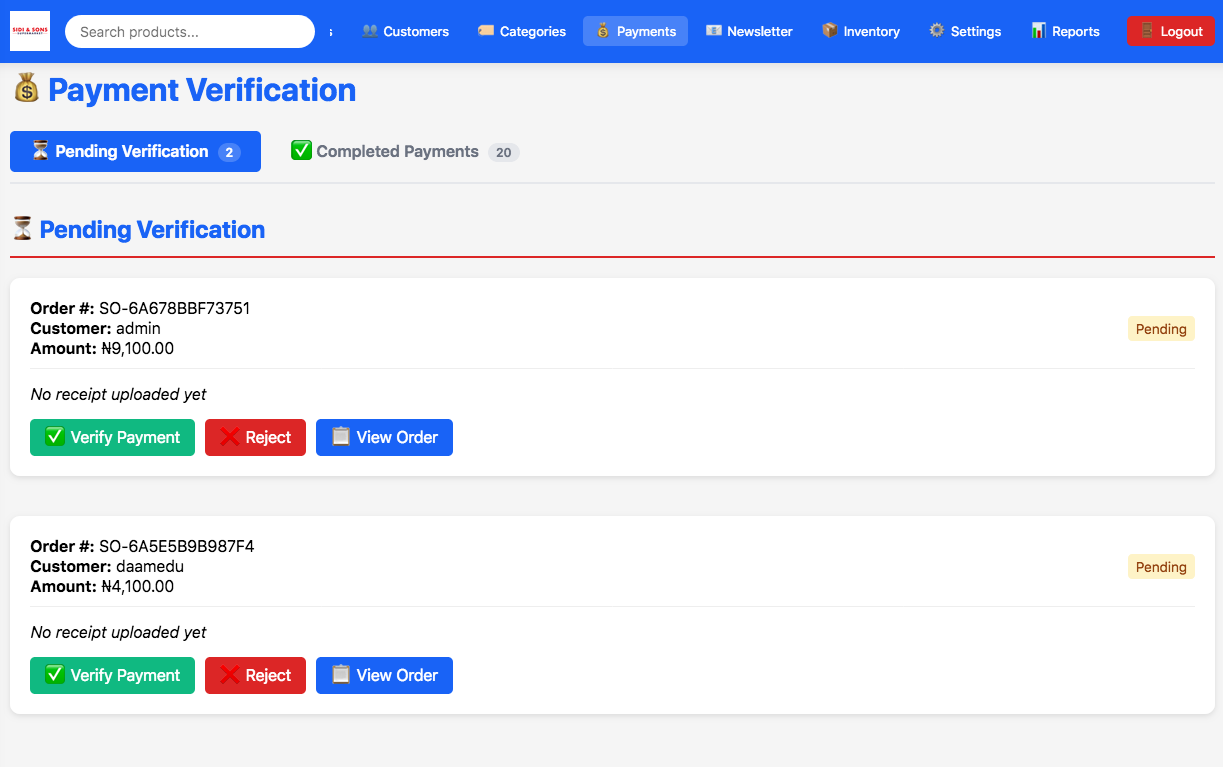The image size is (1223, 767).
Task: Click the Pending Verification section heading
Action: pyautogui.click(x=139, y=229)
